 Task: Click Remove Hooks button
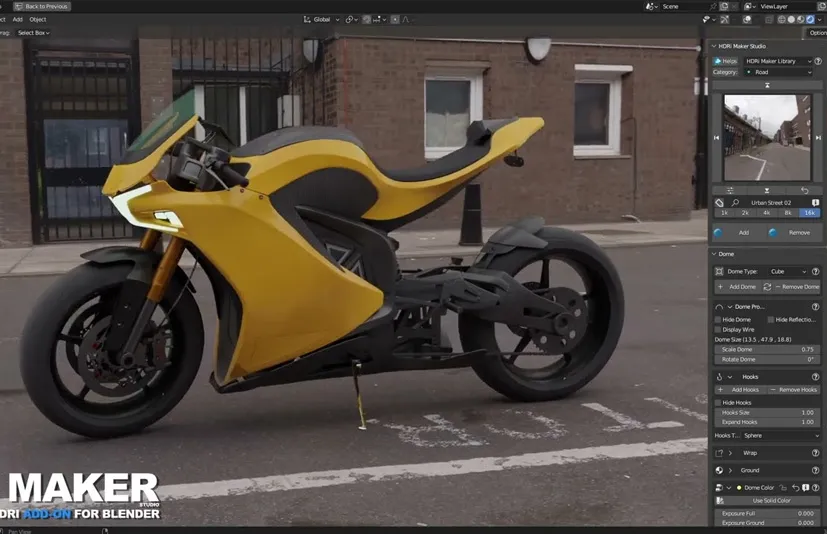click(794, 389)
